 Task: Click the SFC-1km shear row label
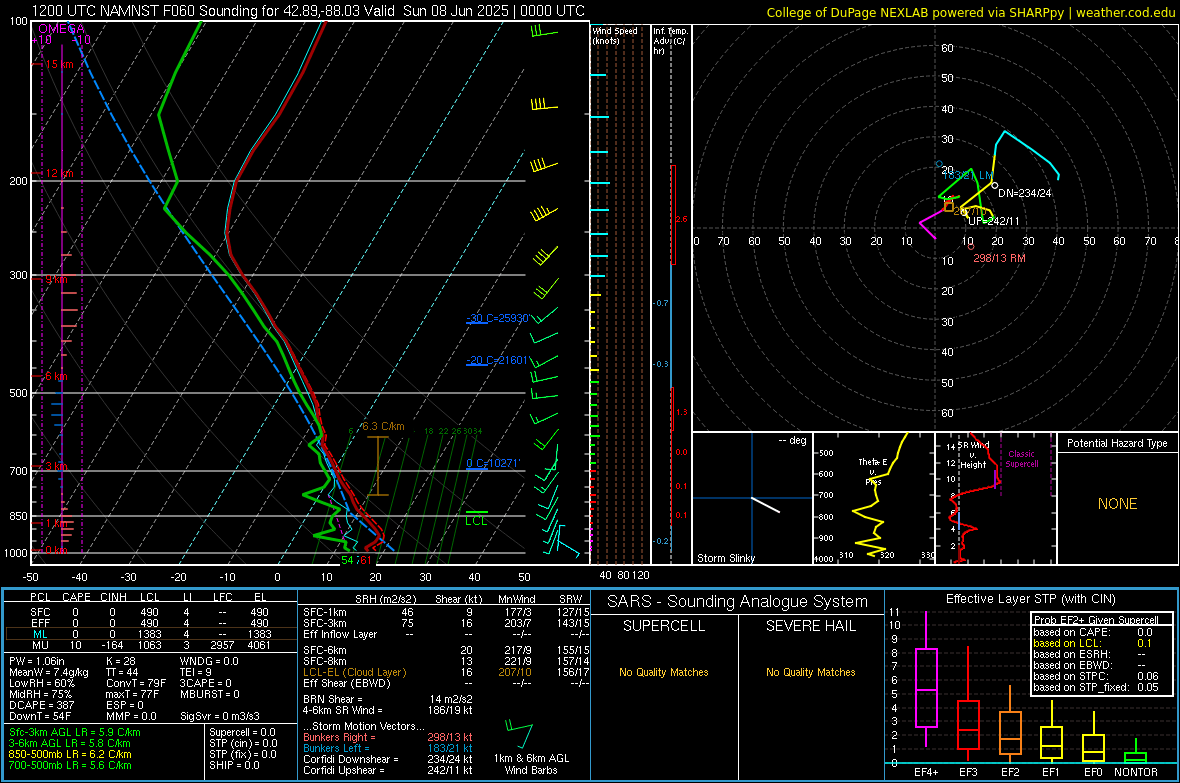pos(324,612)
